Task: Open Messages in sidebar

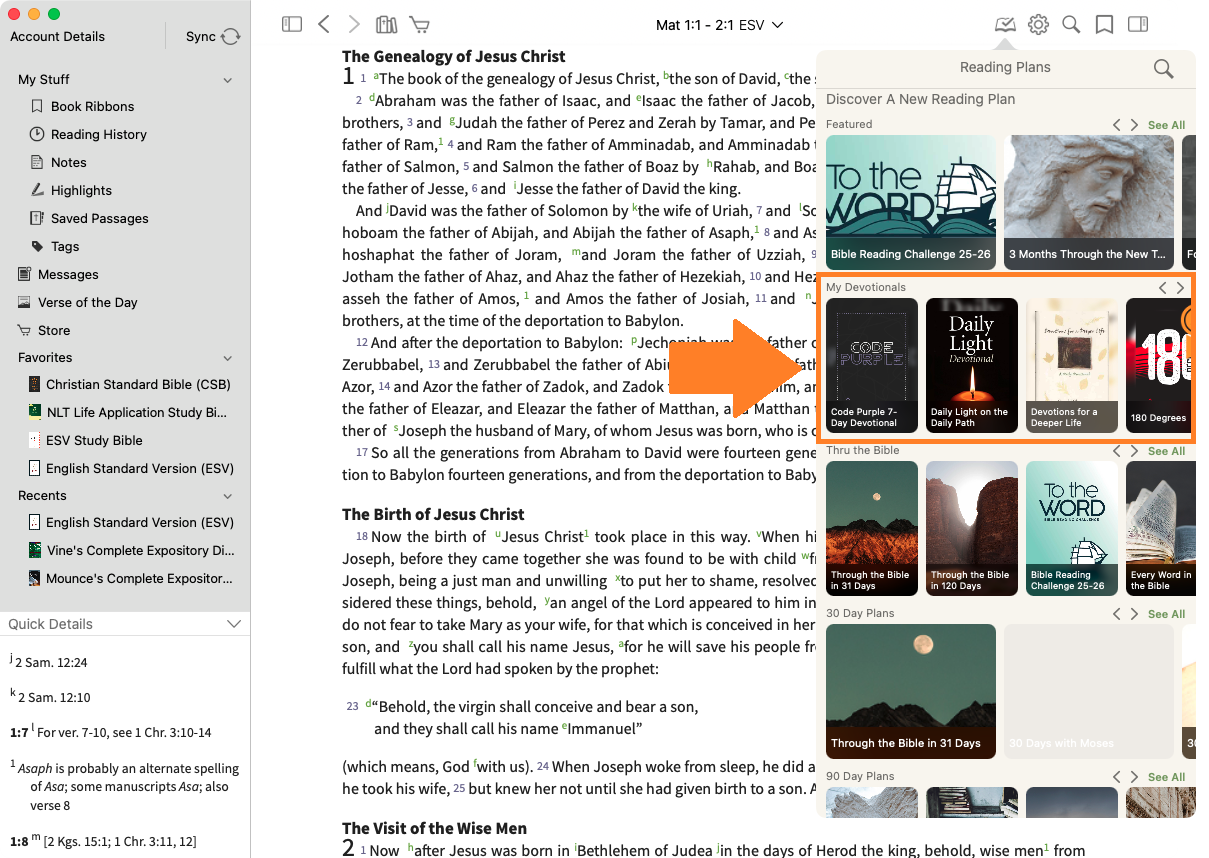Action: coord(68,274)
